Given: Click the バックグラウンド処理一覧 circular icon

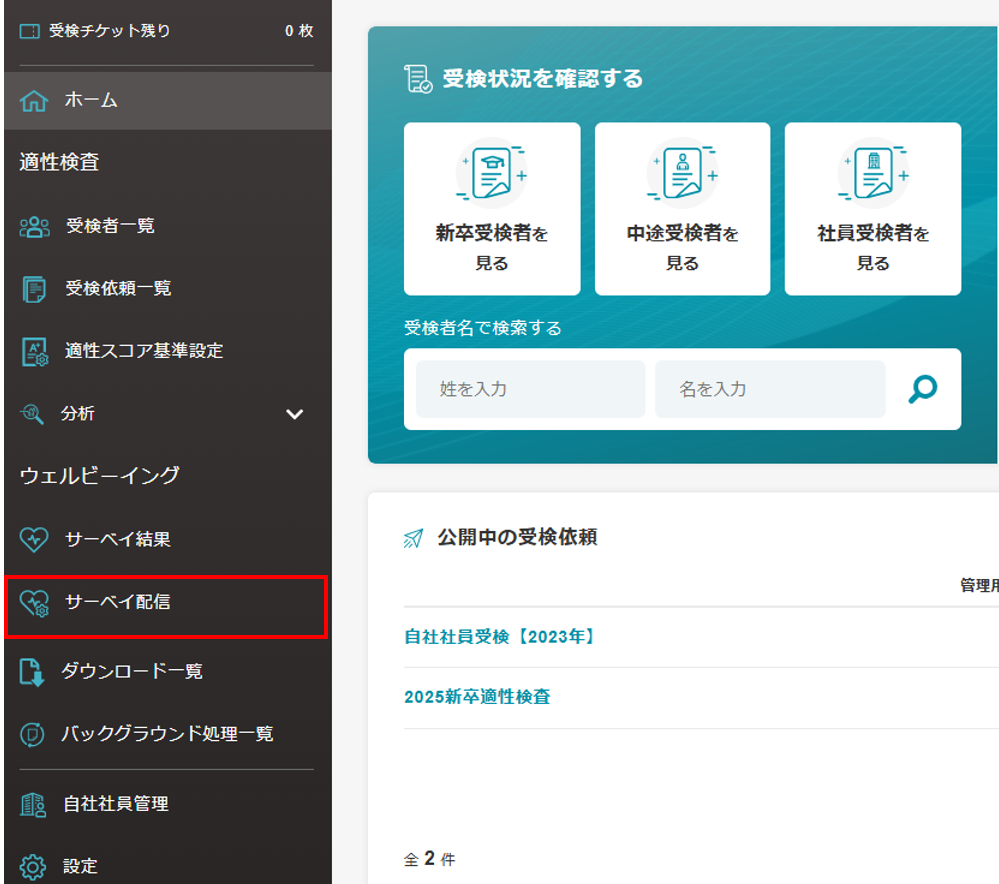Looking at the screenshot, I should pos(32,734).
